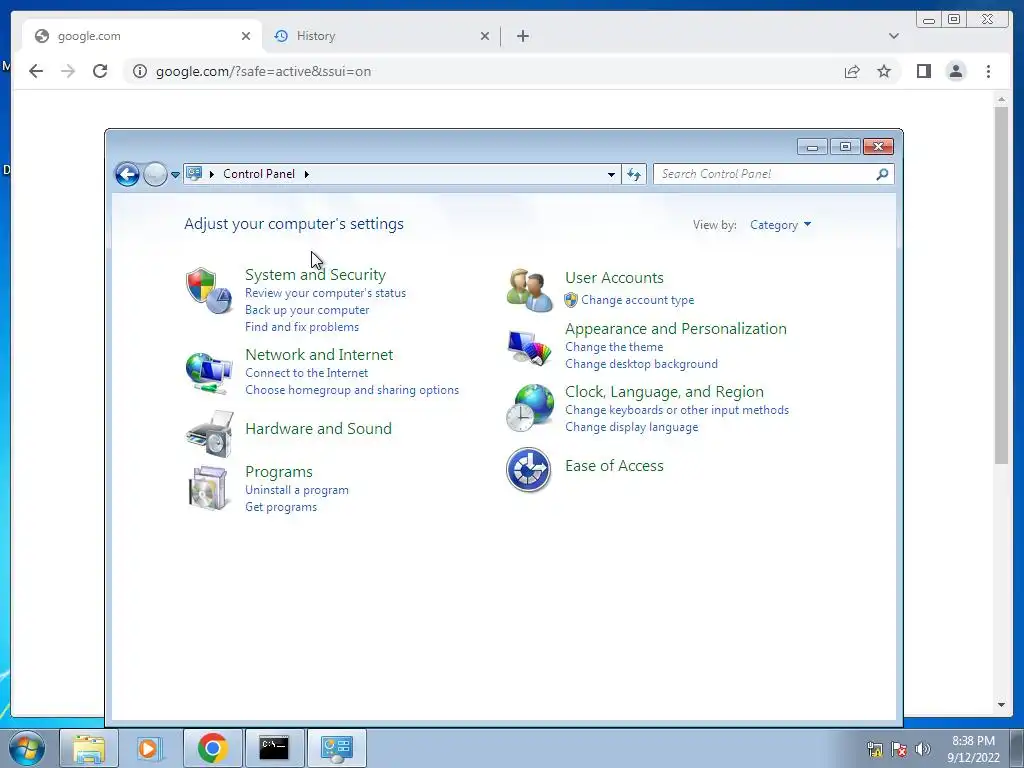Viewport: 1024px width, 768px height.
Task: Click Uninstall a program link
Action: pos(296,490)
